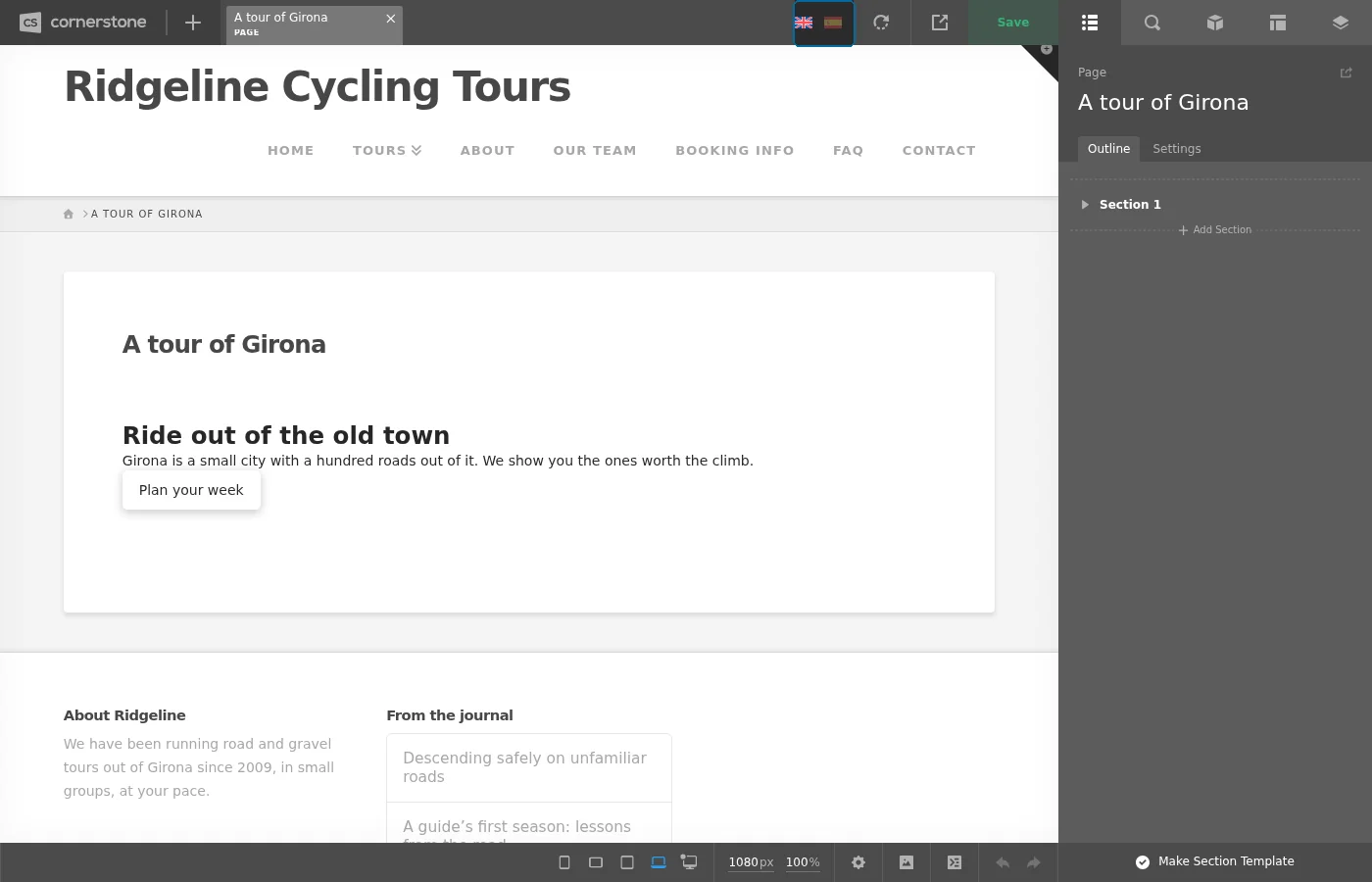This screenshot has width=1372, height=882.
Task: Select the Section 1 outline row
Action: [x=1215, y=205]
